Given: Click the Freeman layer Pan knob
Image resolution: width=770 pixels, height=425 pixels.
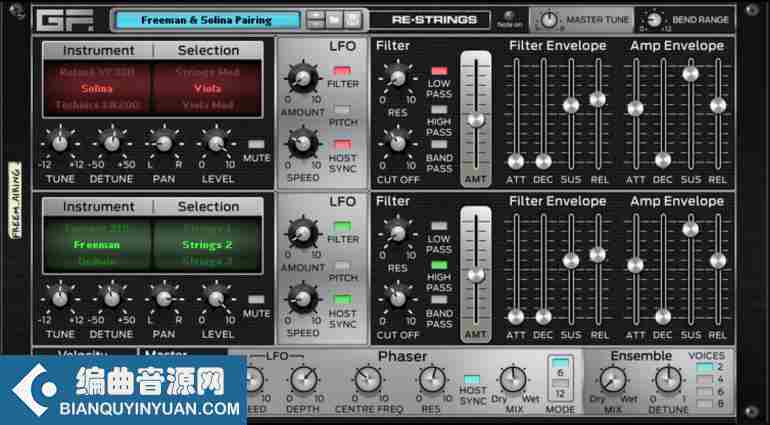Looking at the screenshot, I should [164, 298].
